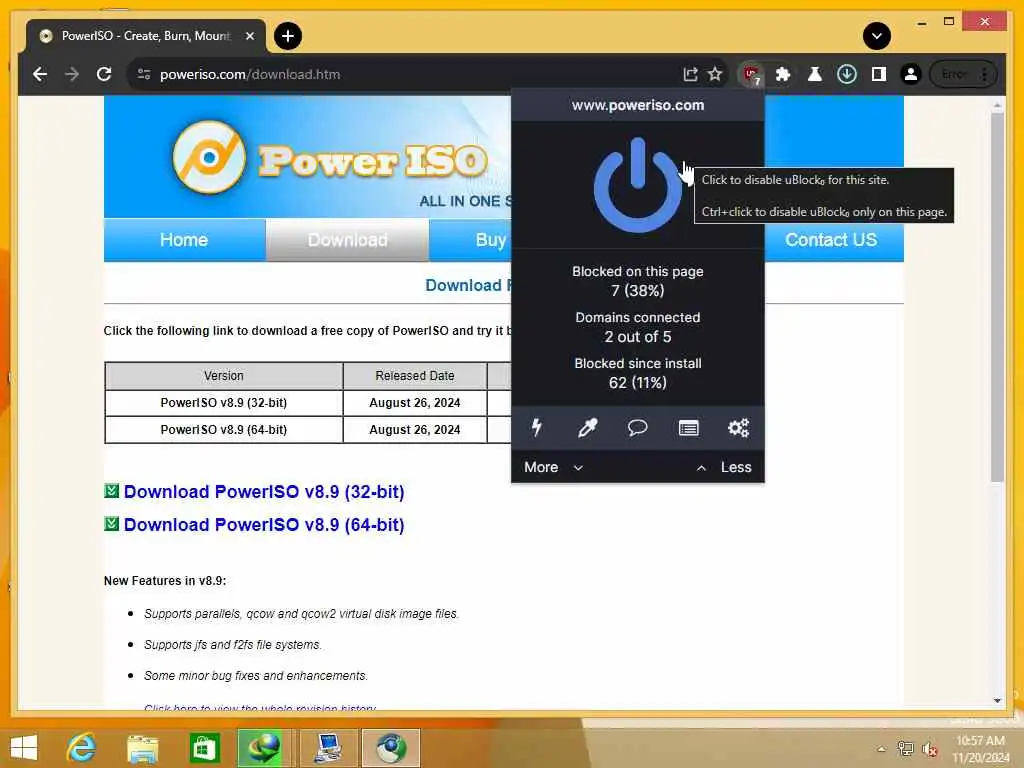
Task: Click the PowerISO disc logo
Action: (209, 157)
